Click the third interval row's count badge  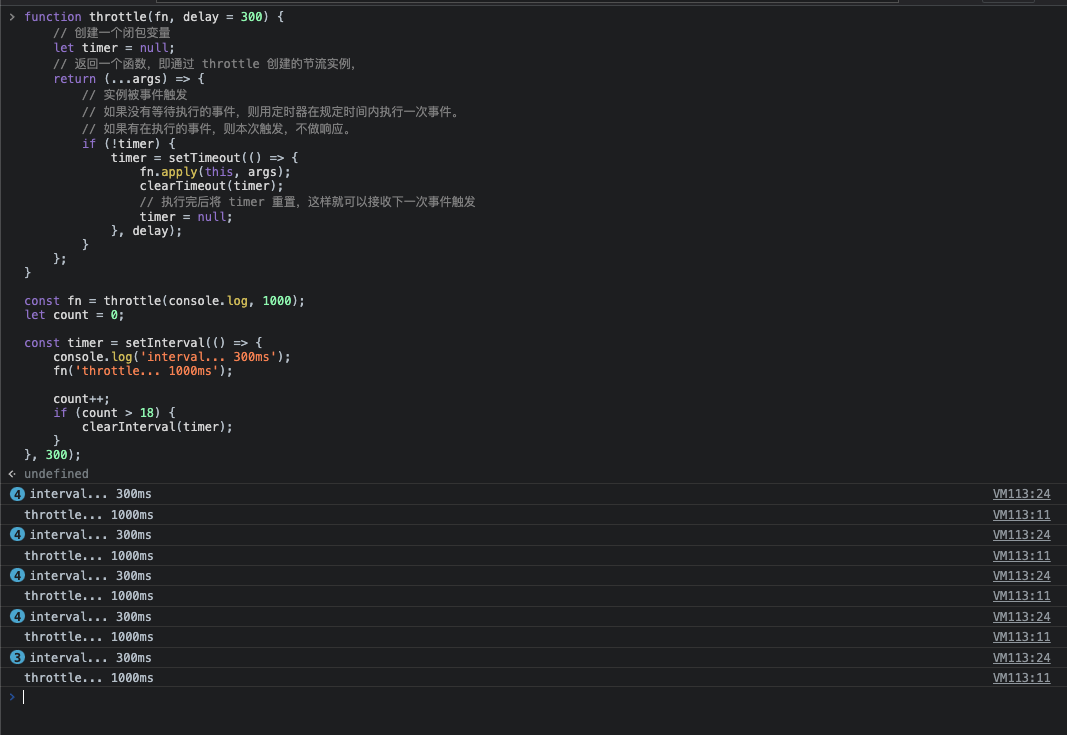(17, 576)
